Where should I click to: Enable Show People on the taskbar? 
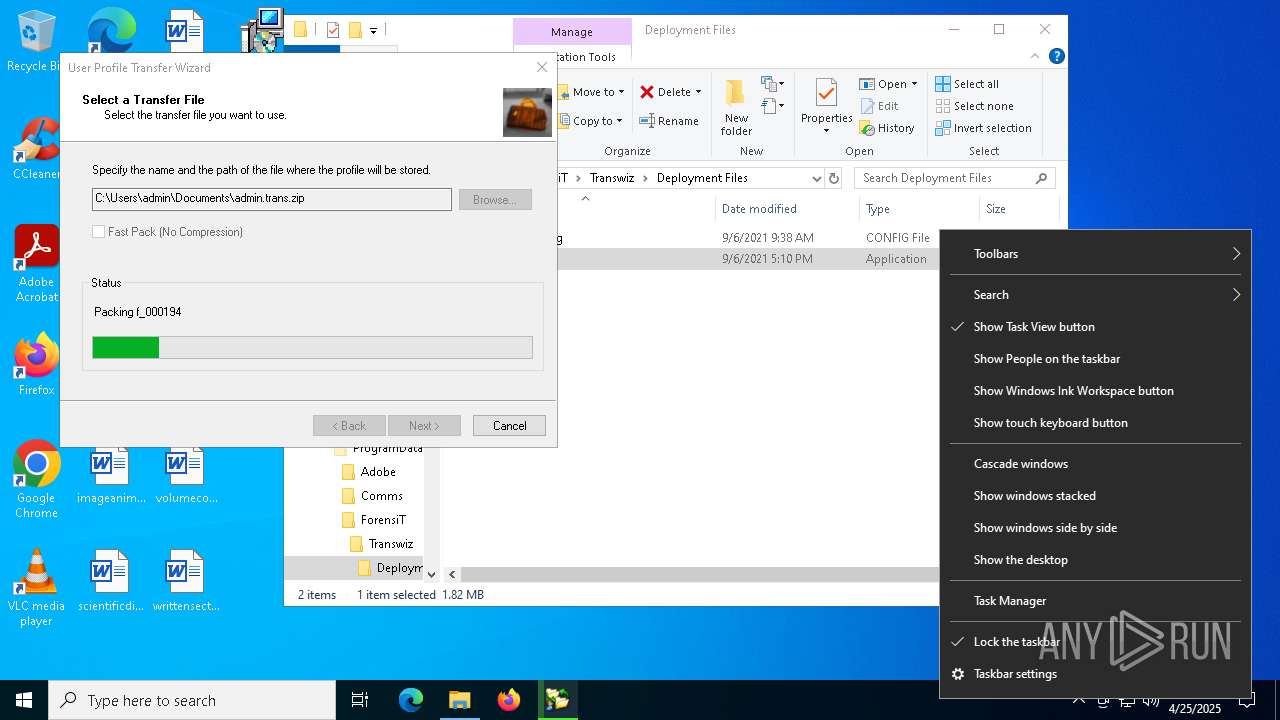(x=1095, y=359)
